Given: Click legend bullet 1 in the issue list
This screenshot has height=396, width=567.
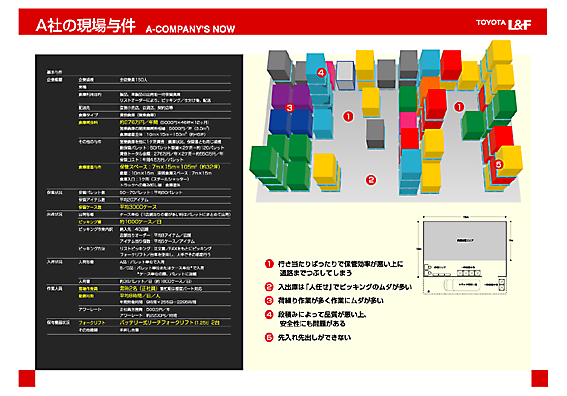Looking at the screenshot, I should (269, 264).
